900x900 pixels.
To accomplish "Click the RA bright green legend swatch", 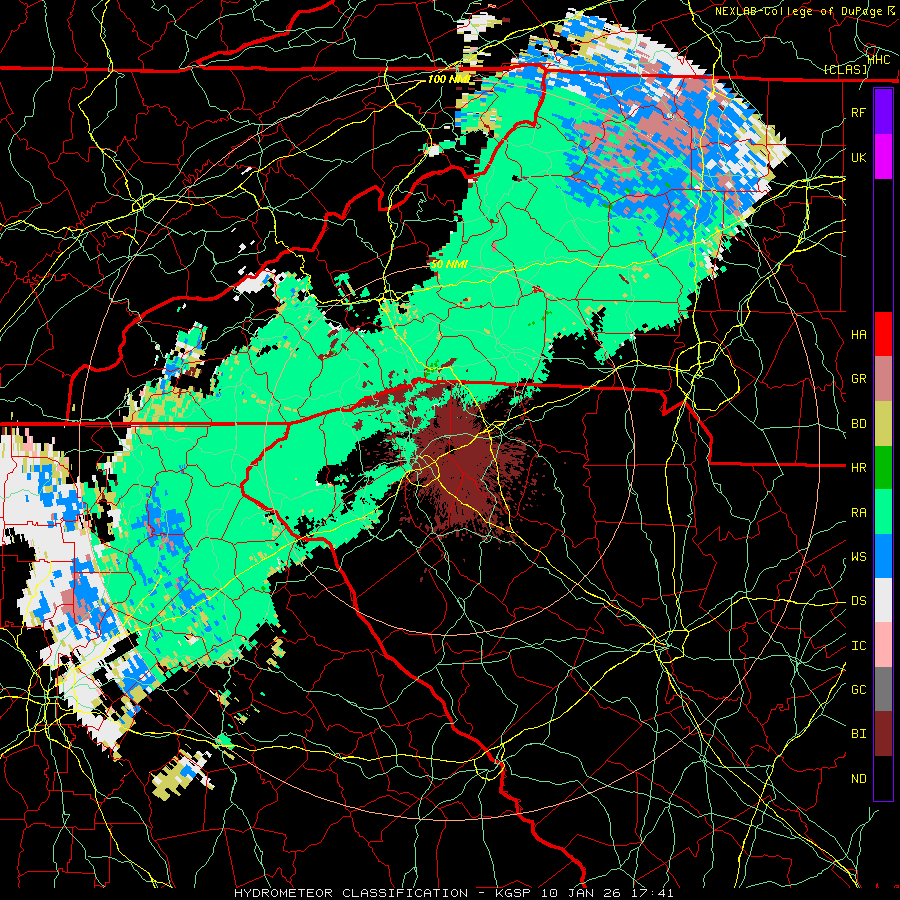I will tap(883, 512).
